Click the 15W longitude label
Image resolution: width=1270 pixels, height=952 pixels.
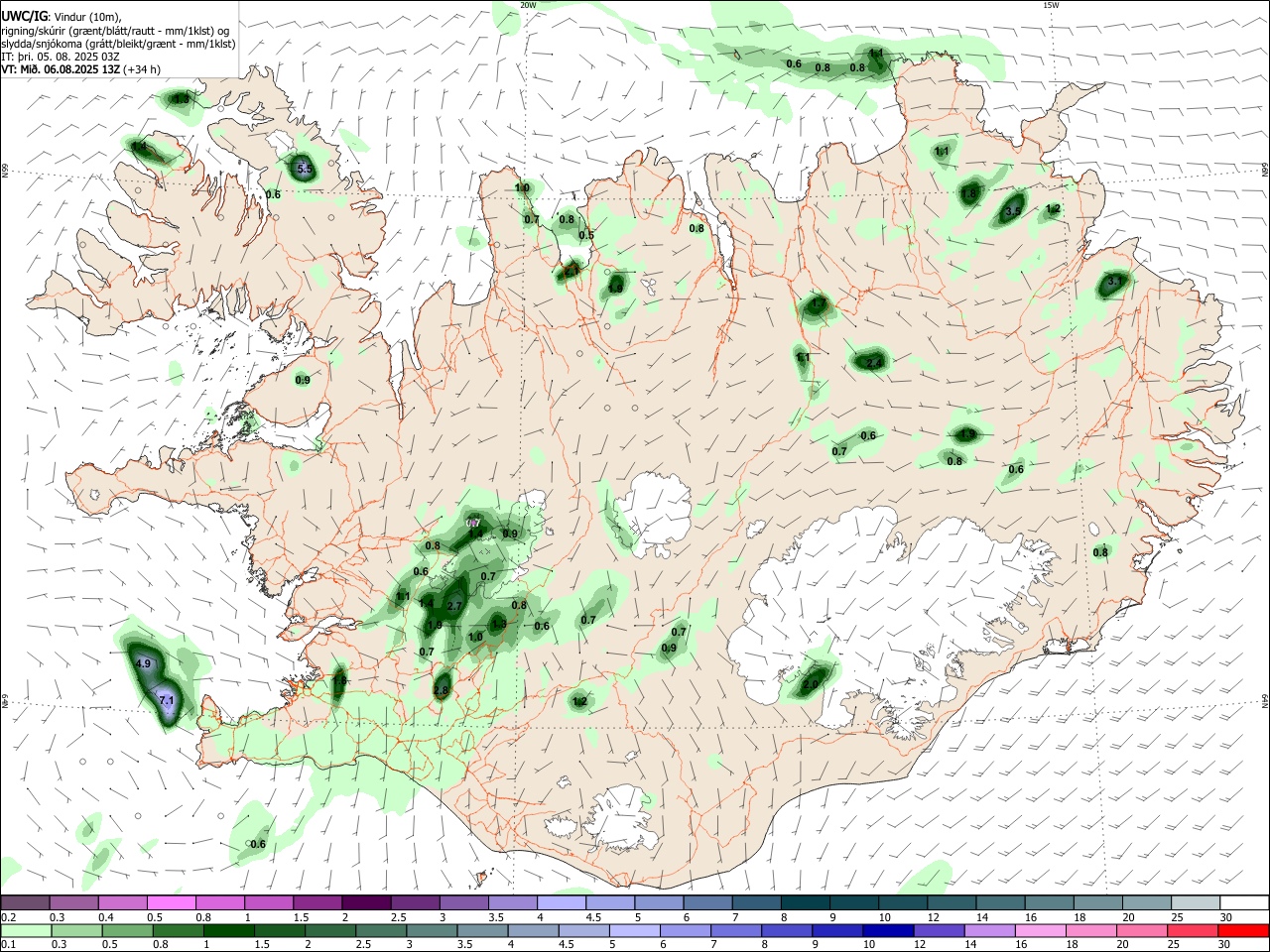click(x=1051, y=5)
